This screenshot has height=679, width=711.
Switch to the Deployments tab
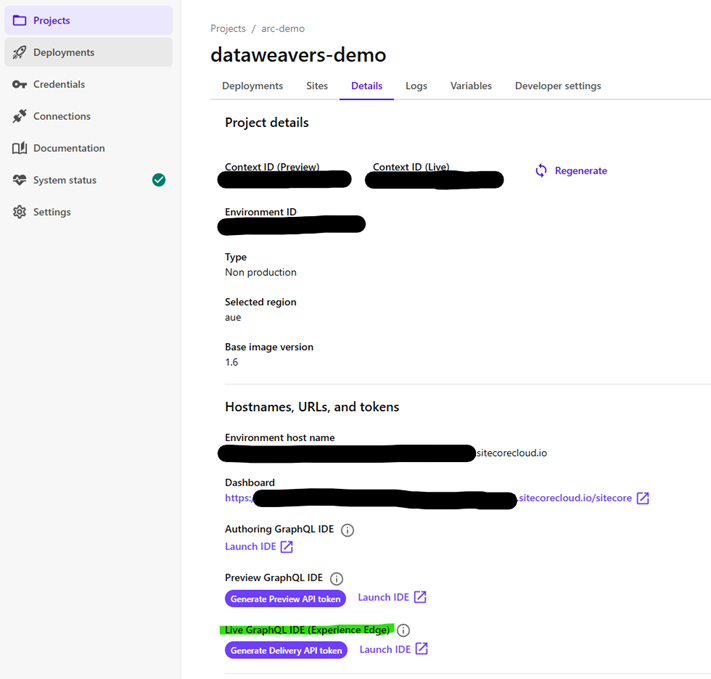click(x=252, y=86)
